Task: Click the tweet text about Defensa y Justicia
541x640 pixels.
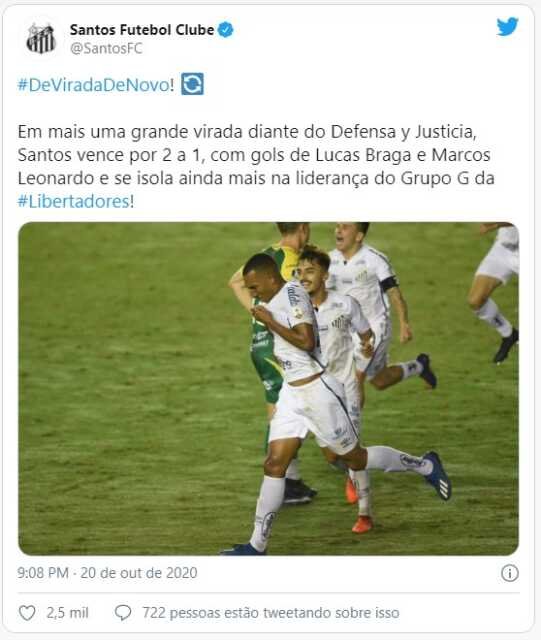Action: (x=256, y=166)
